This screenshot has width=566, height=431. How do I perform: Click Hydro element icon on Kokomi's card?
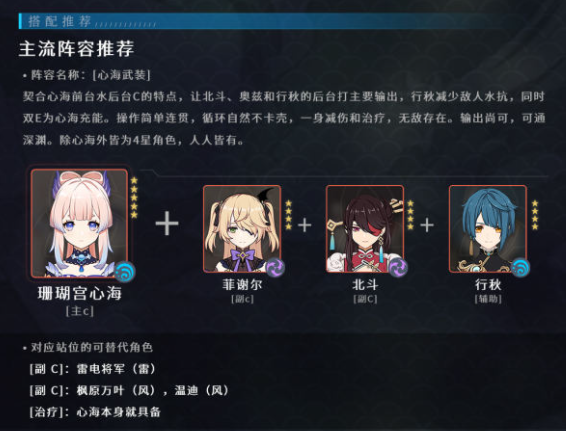[x=125, y=271]
